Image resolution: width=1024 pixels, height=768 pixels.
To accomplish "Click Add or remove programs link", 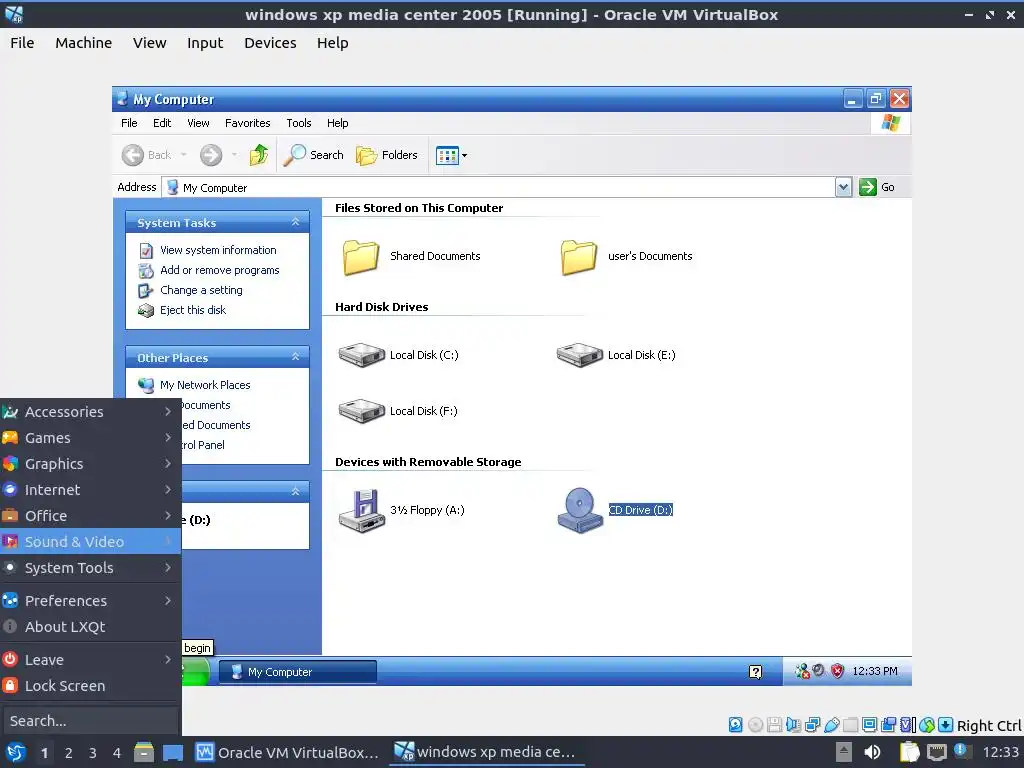I will [x=219, y=270].
